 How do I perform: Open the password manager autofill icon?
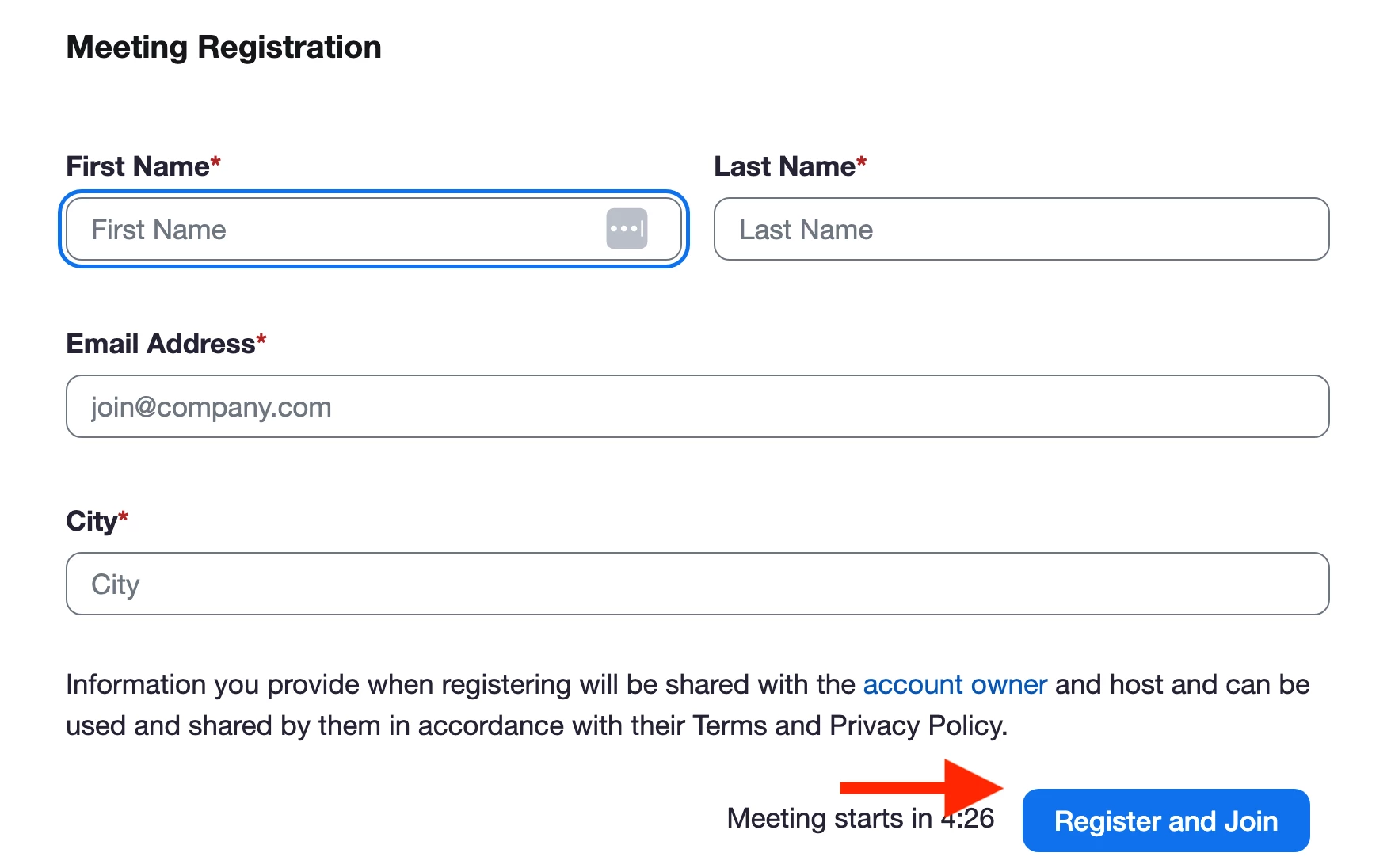[x=627, y=229]
